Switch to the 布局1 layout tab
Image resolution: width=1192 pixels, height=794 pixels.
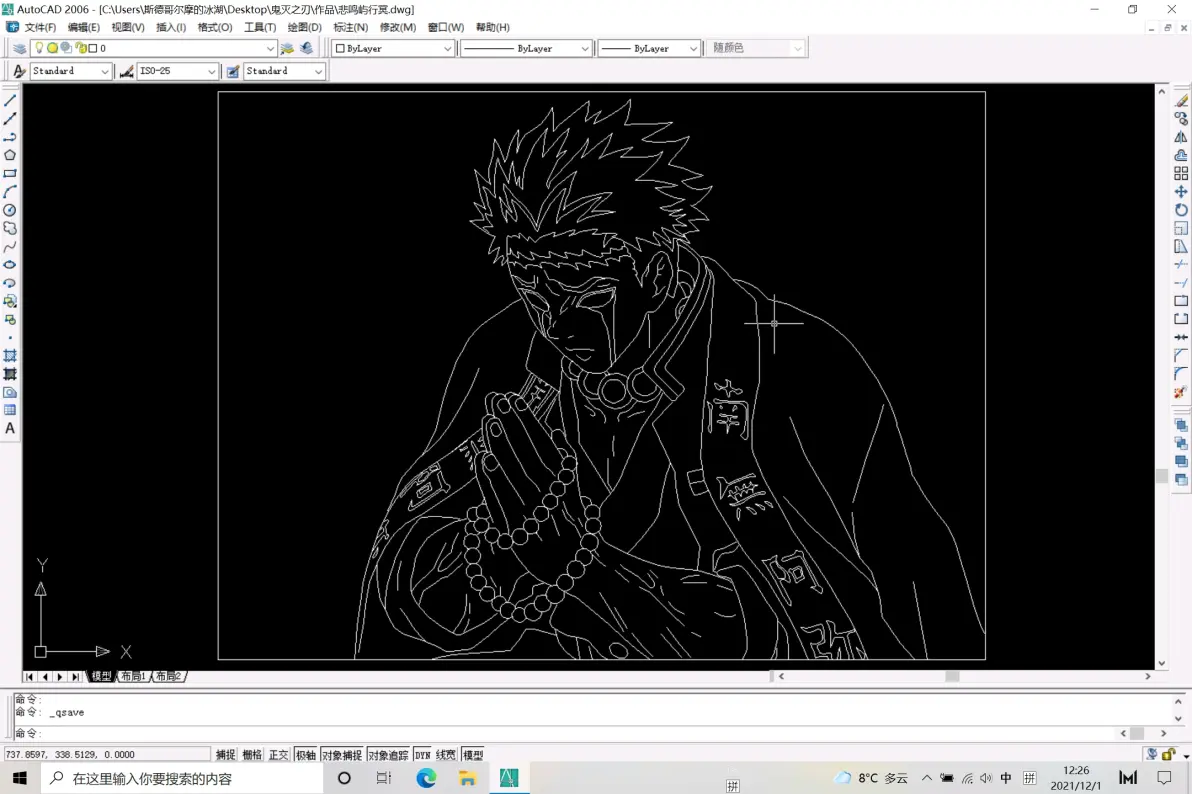tap(133, 676)
